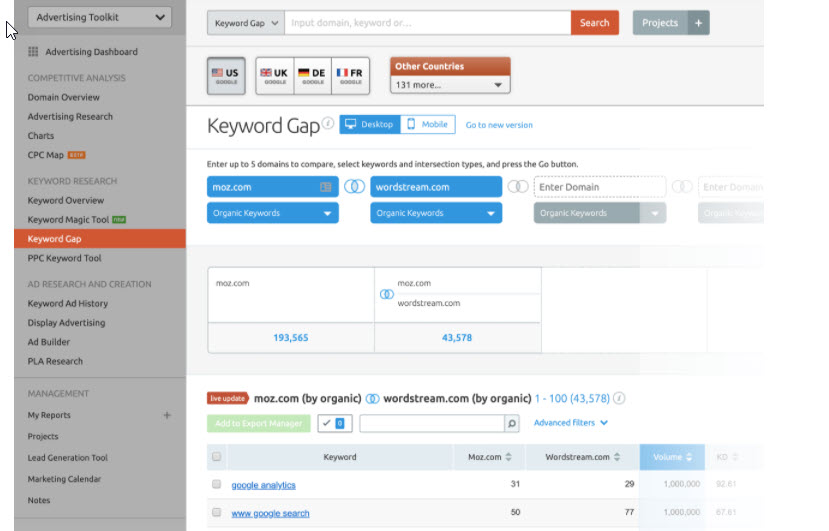Sort by Moz.com column
This screenshot has height=531, width=829.
coord(490,457)
